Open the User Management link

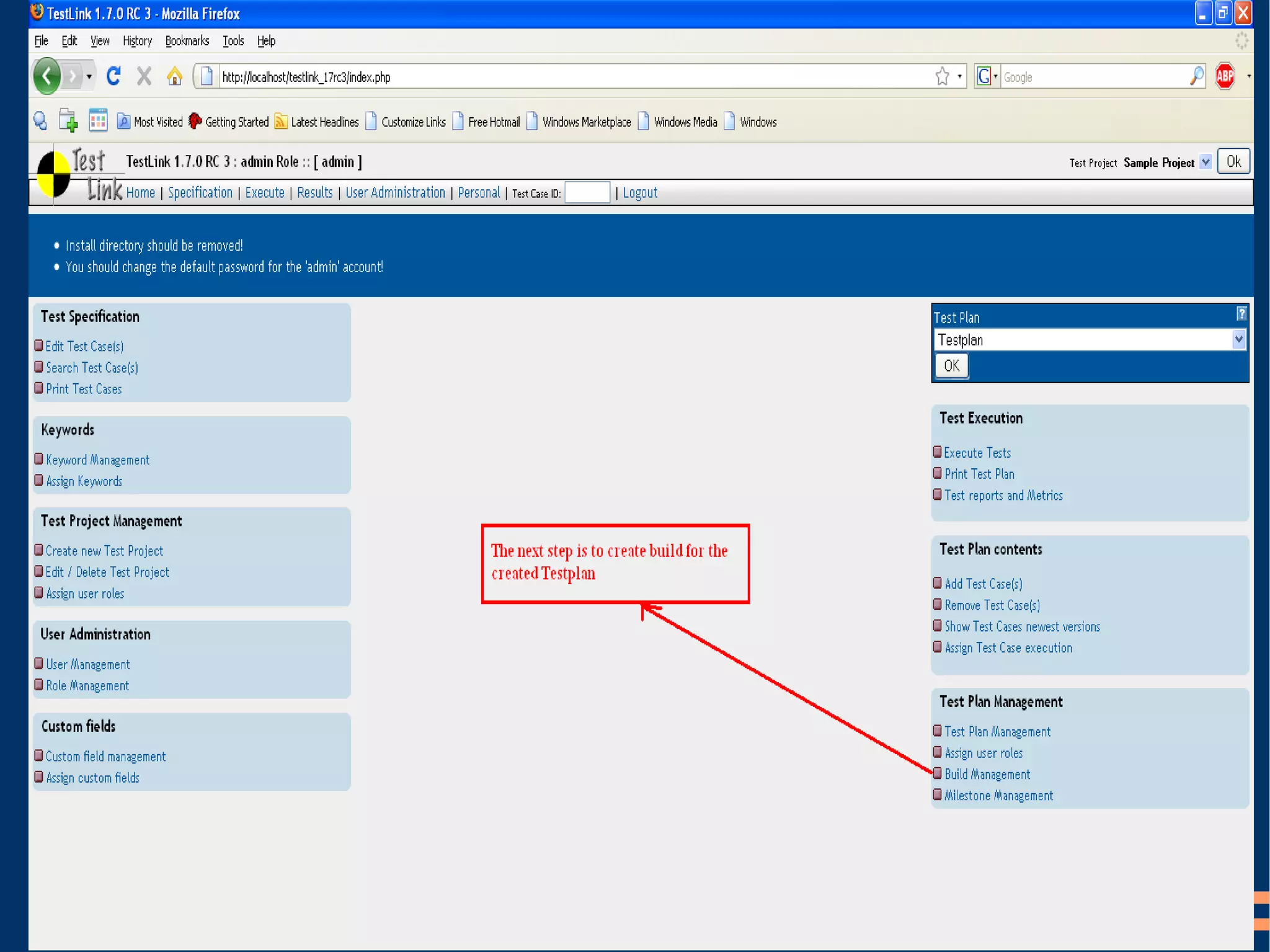pos(87,664)
